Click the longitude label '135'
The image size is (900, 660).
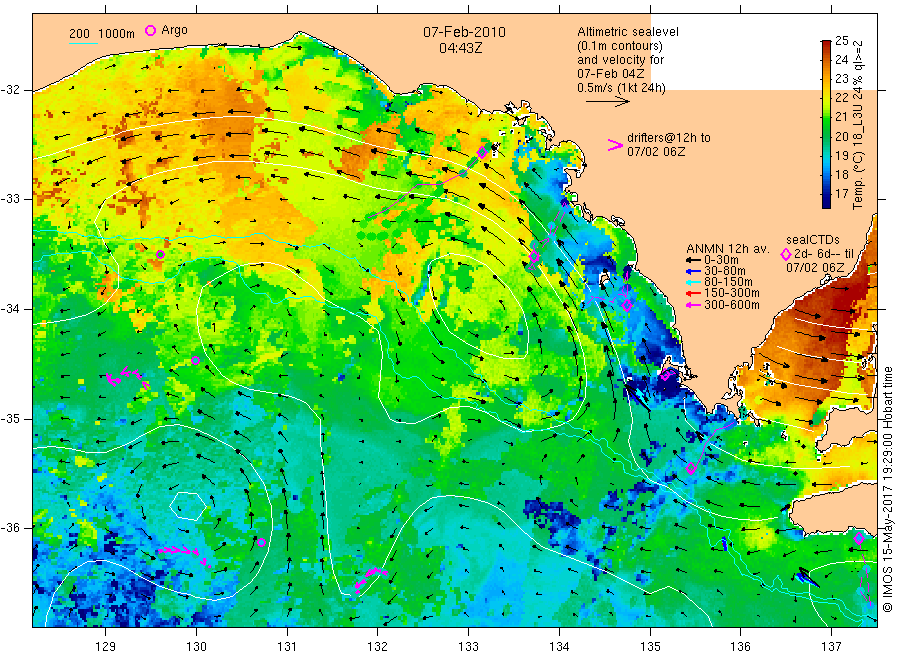(x=650, y=647)
